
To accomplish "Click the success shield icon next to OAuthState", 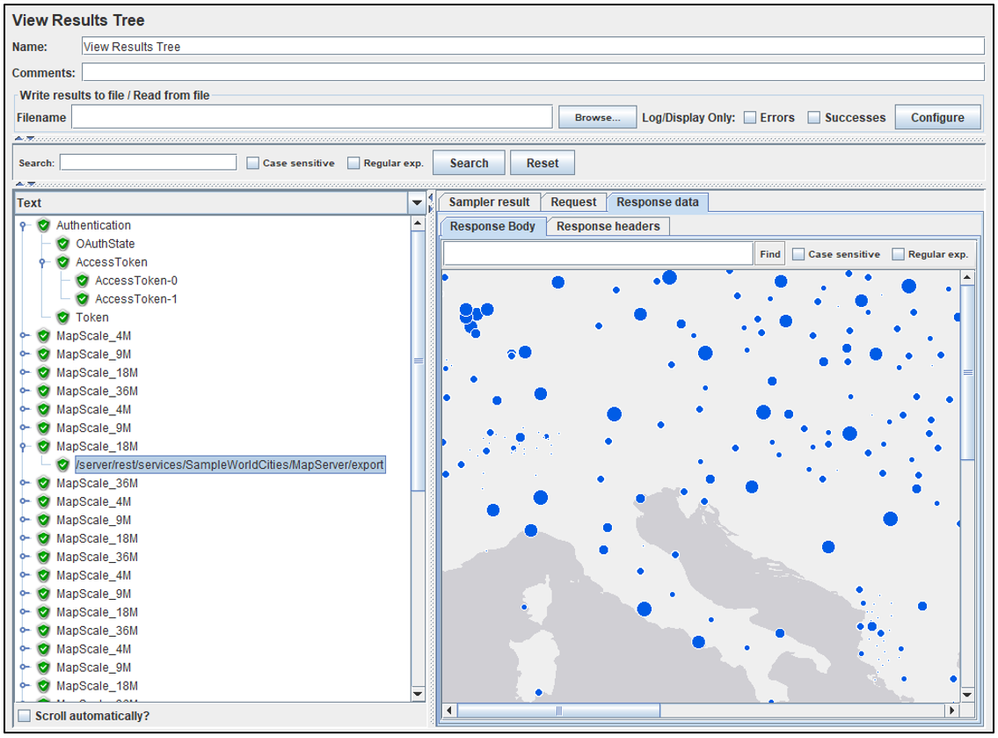I will coord(63,244).
